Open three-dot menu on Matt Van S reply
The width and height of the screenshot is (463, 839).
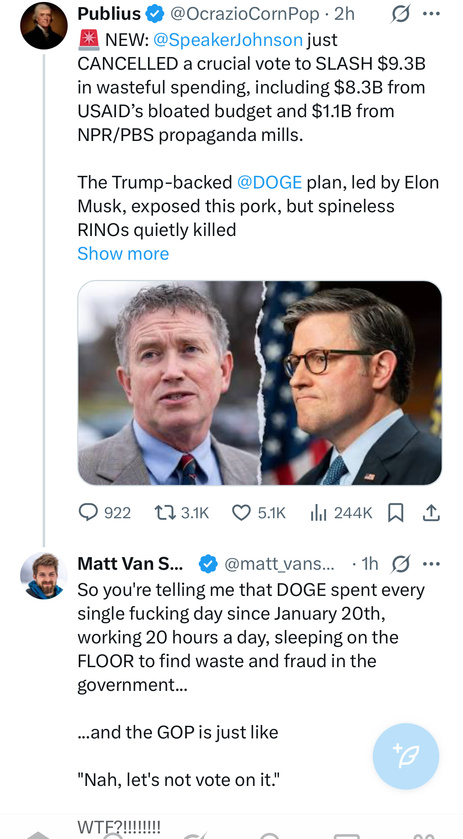click(431, 563)
